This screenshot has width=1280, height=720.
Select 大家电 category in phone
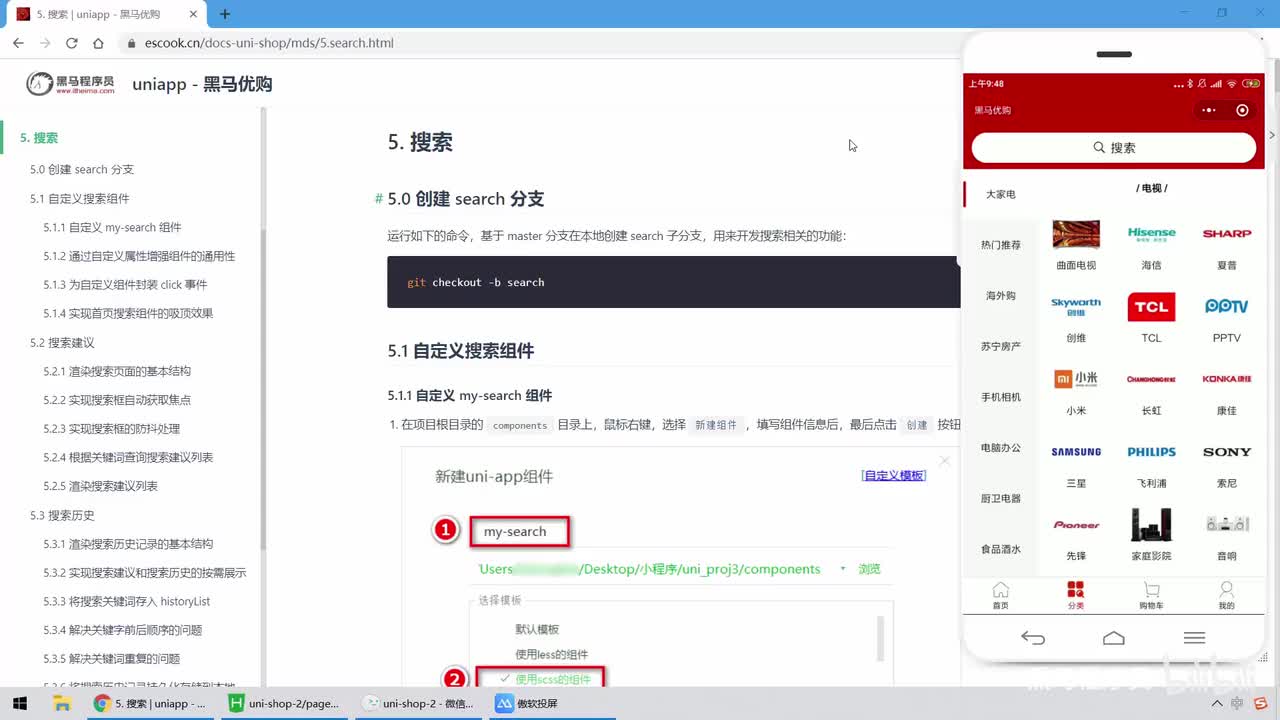tap(1000, 194)
